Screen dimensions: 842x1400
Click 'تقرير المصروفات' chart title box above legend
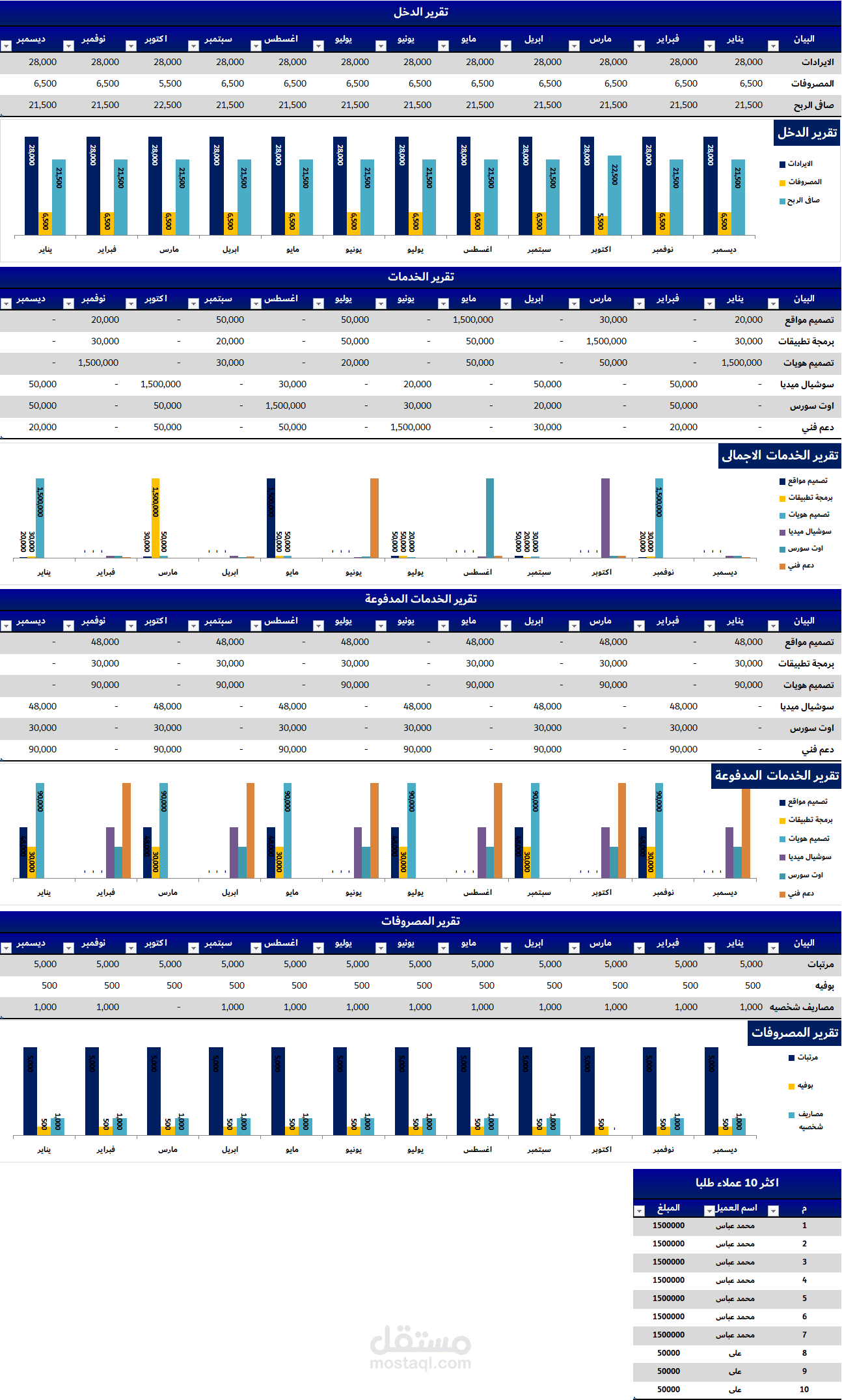(x=794, y=1033)
